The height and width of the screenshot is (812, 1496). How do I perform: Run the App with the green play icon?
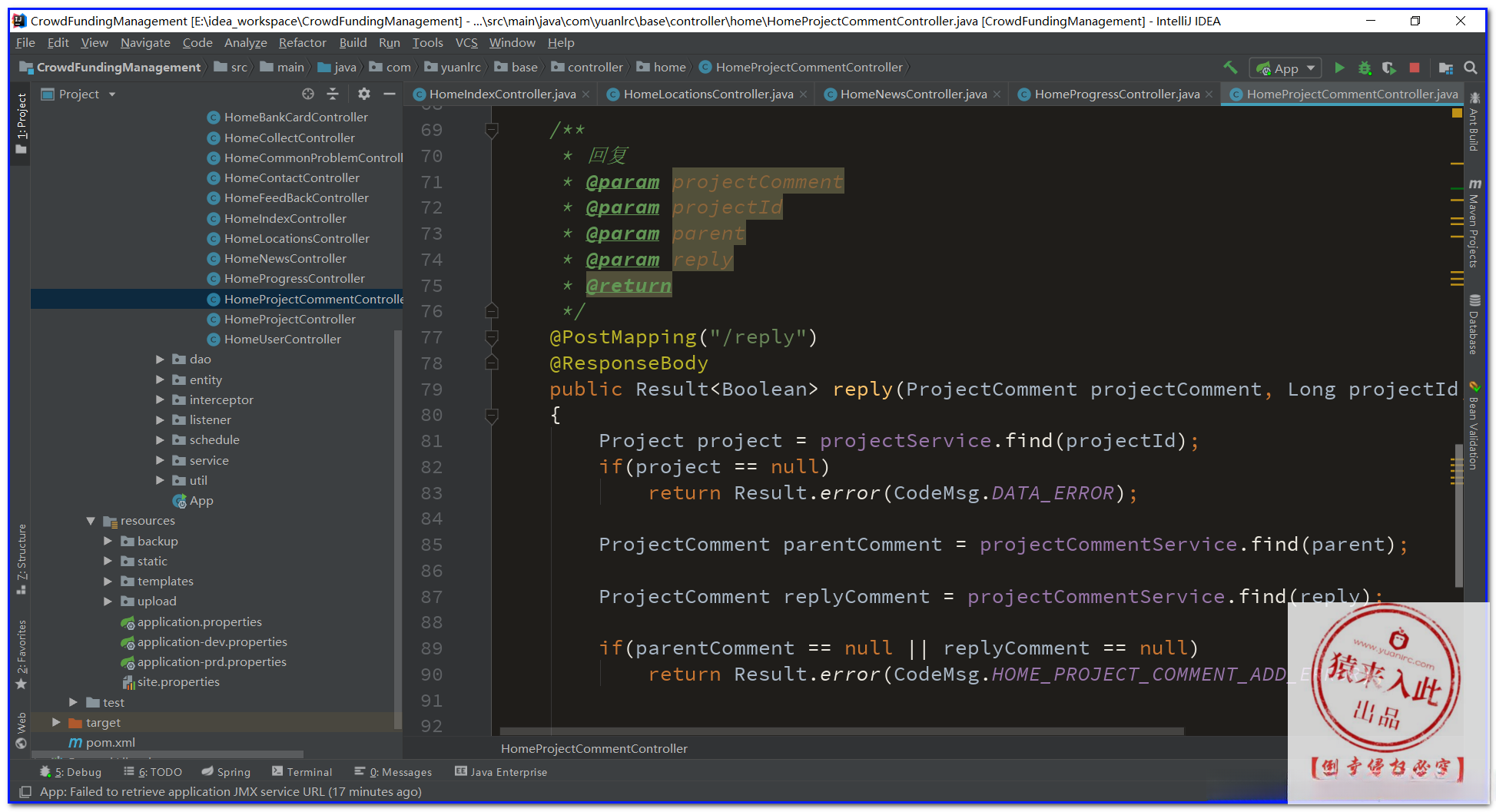pos(1339,68)
